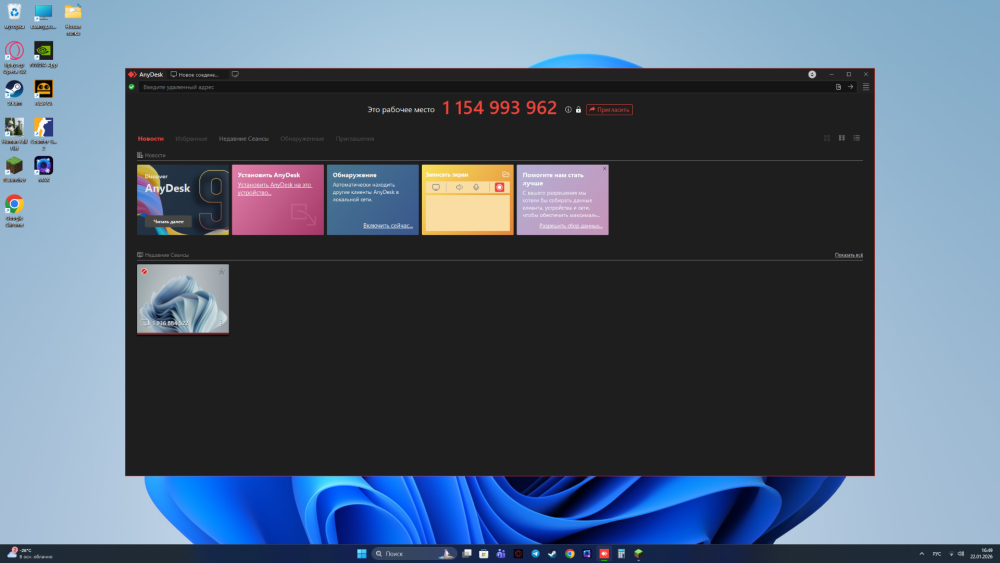1000x563 pixels.
Task: Open the account profile icon in title bar
Action: pos(812,75)
